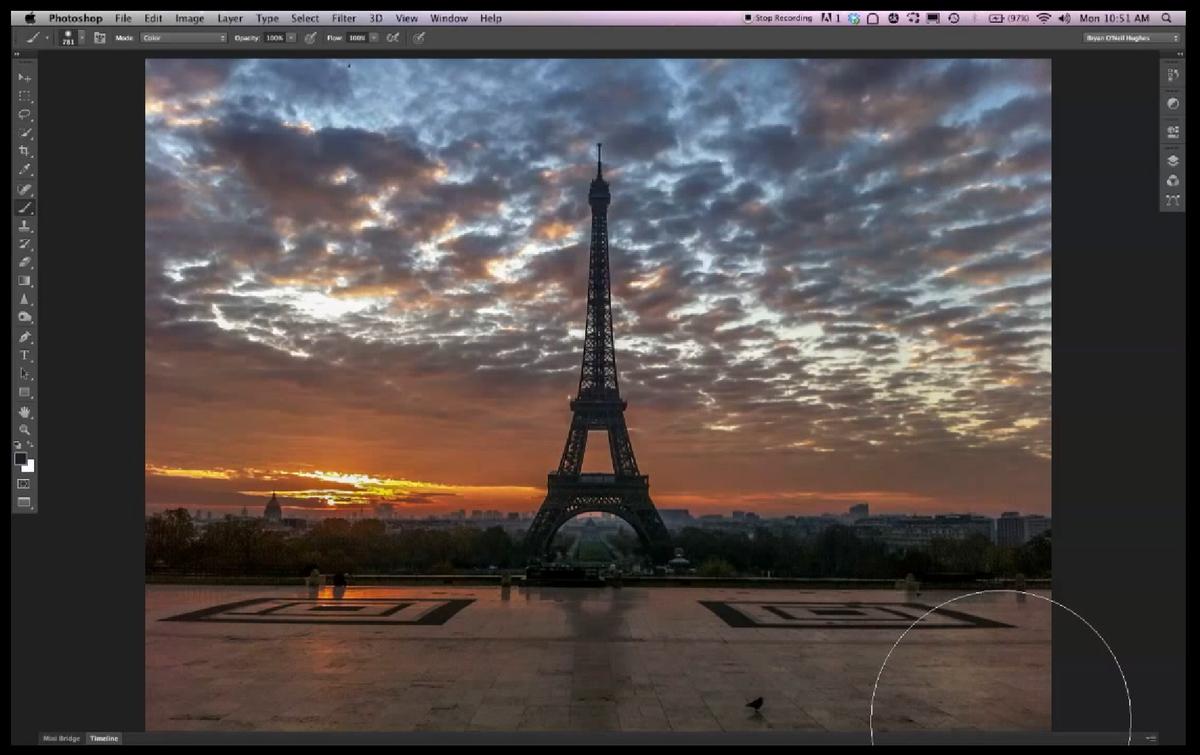This screenshot has width=1200, height=755.
Task: Open the Bryan O'Neil Hughes workspace dropdown
Action: pyautogui.click(x=1132, y=38)
